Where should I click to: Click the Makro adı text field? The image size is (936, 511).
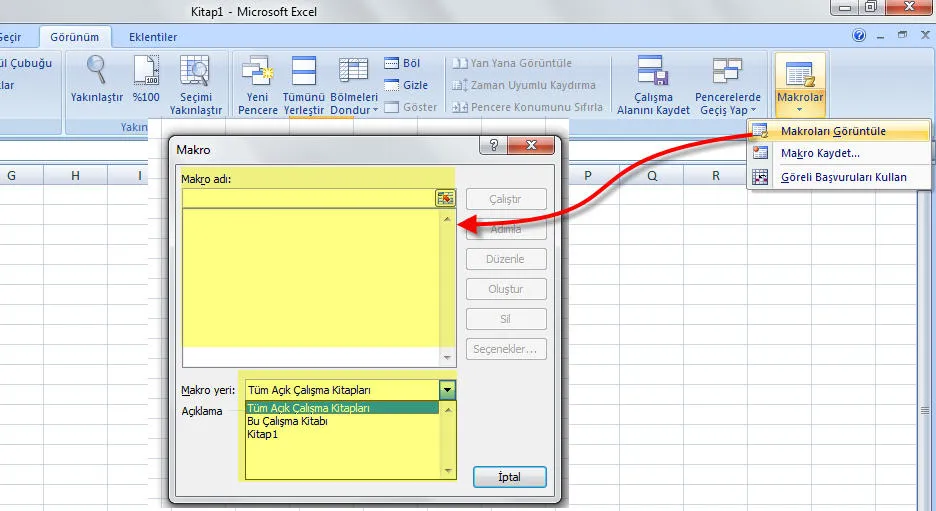tap(308, 198)
